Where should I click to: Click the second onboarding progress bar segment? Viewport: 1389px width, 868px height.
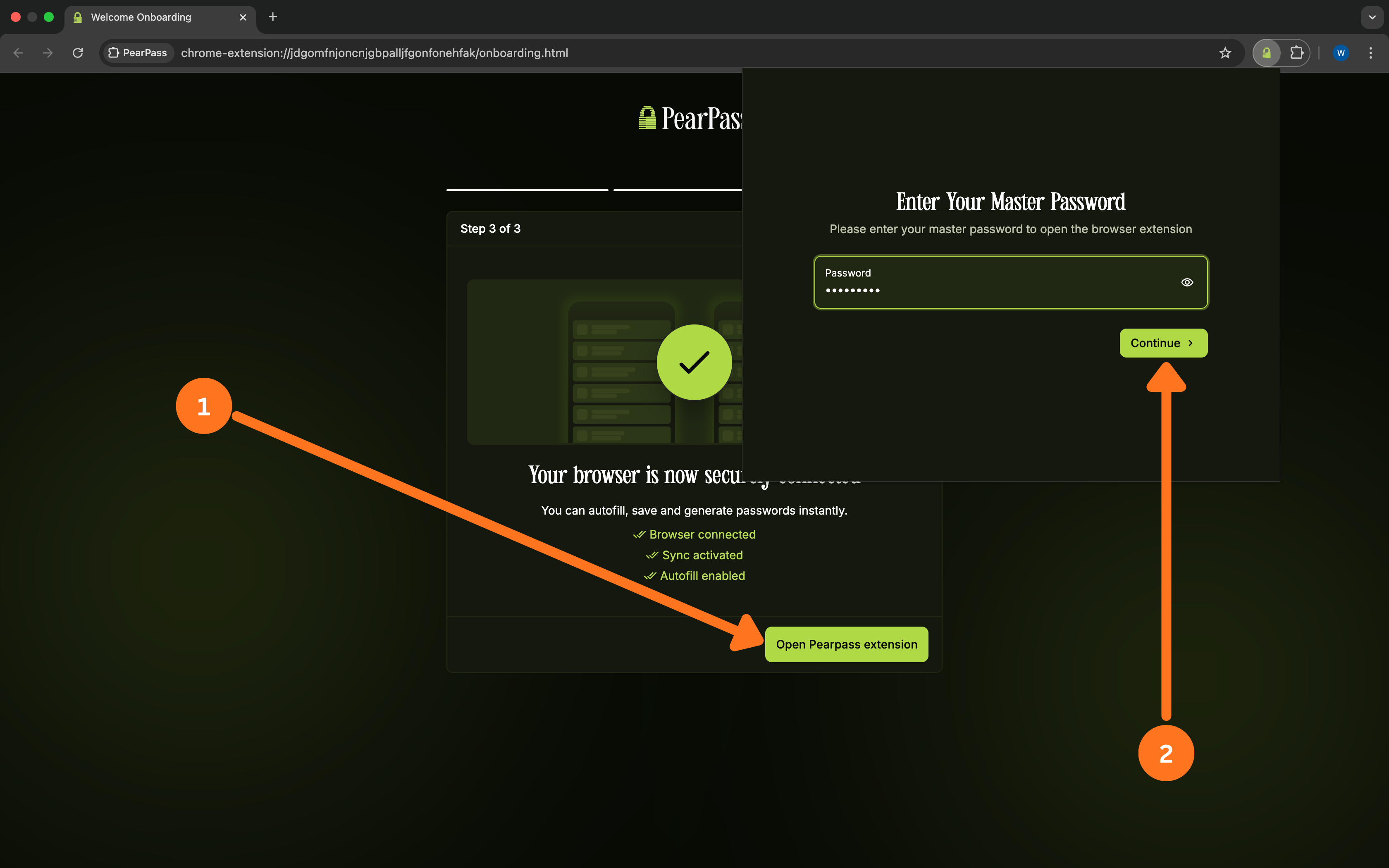pyautogui.click(x=677, y=189)
